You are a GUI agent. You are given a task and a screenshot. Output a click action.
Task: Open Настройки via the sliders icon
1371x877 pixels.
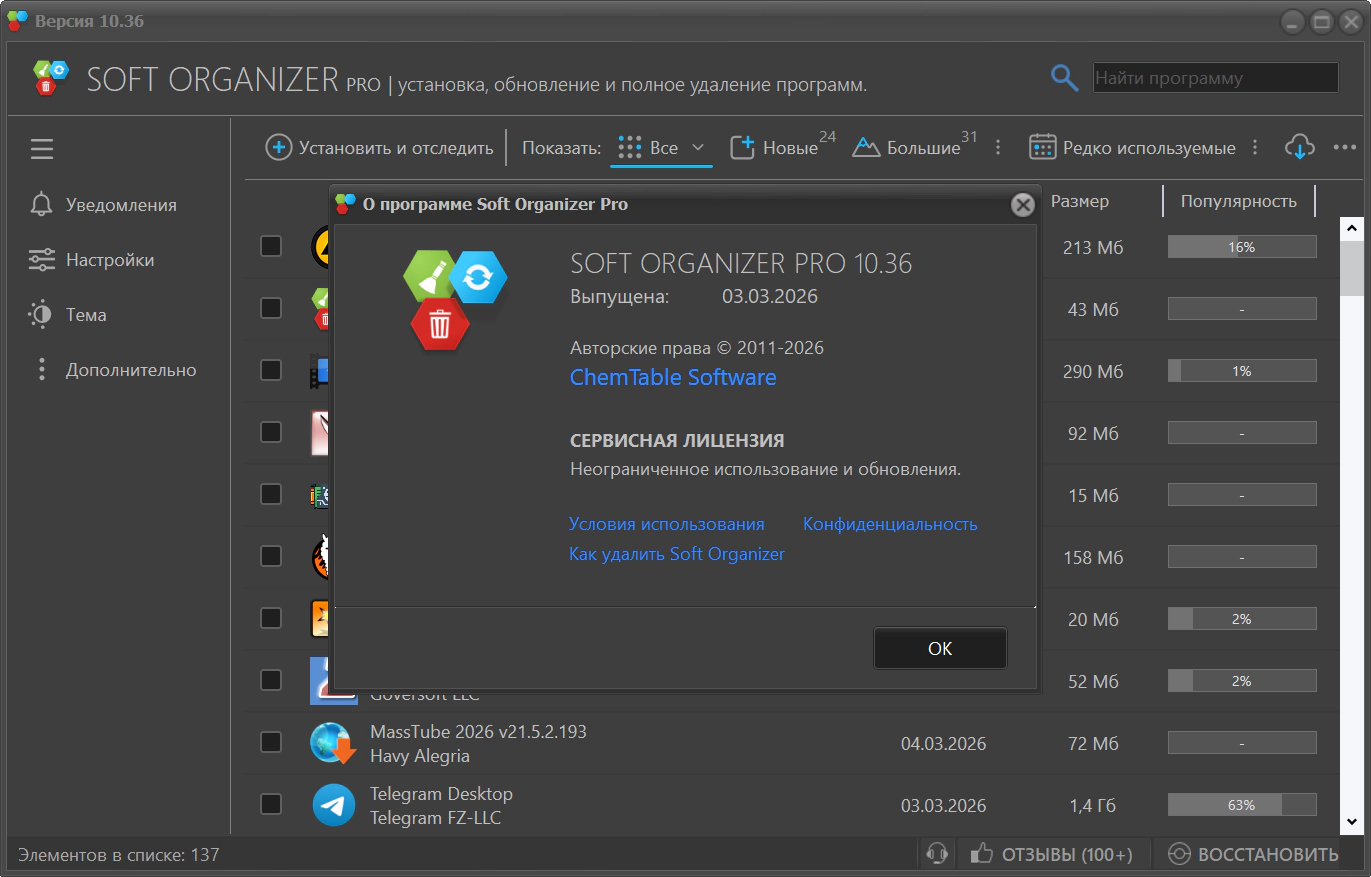click(x=41, y=260)
